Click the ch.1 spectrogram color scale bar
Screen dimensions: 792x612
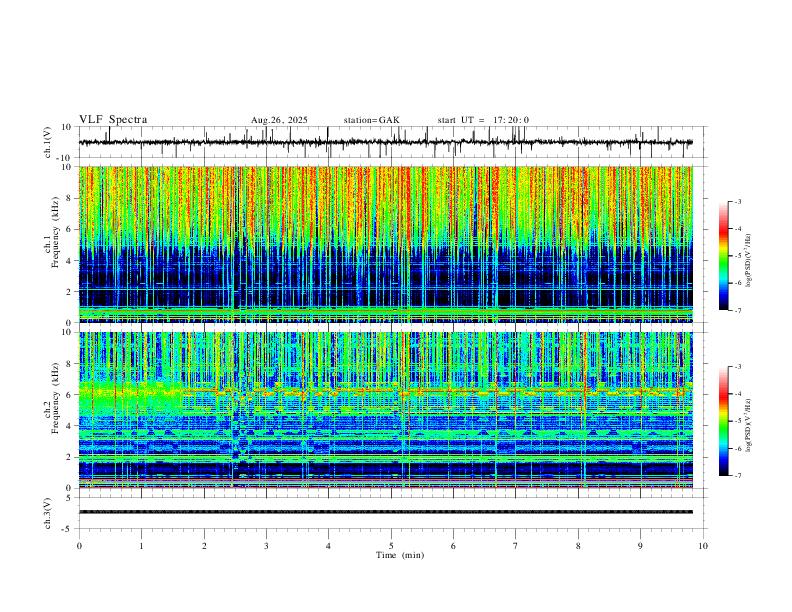click(723, 256)
